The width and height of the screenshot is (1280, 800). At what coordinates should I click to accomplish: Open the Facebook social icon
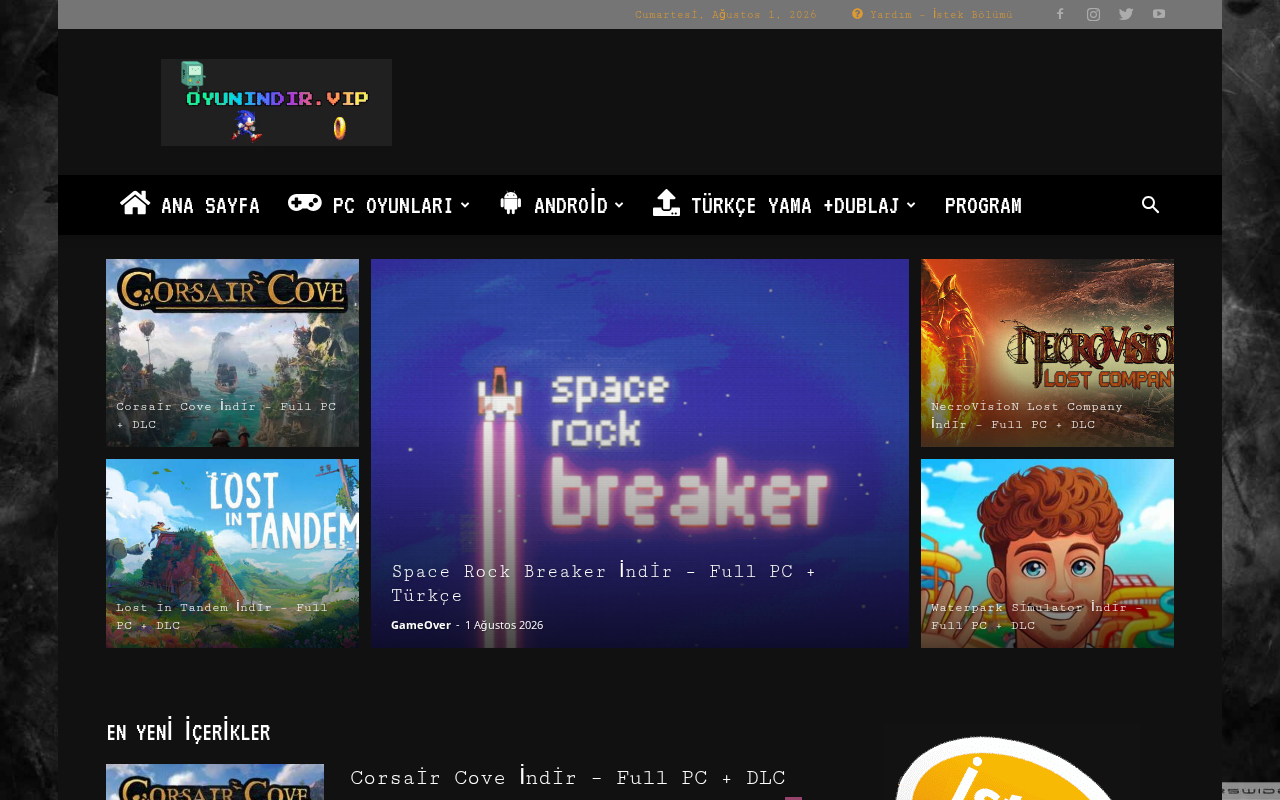click(x=1060, y=14)
